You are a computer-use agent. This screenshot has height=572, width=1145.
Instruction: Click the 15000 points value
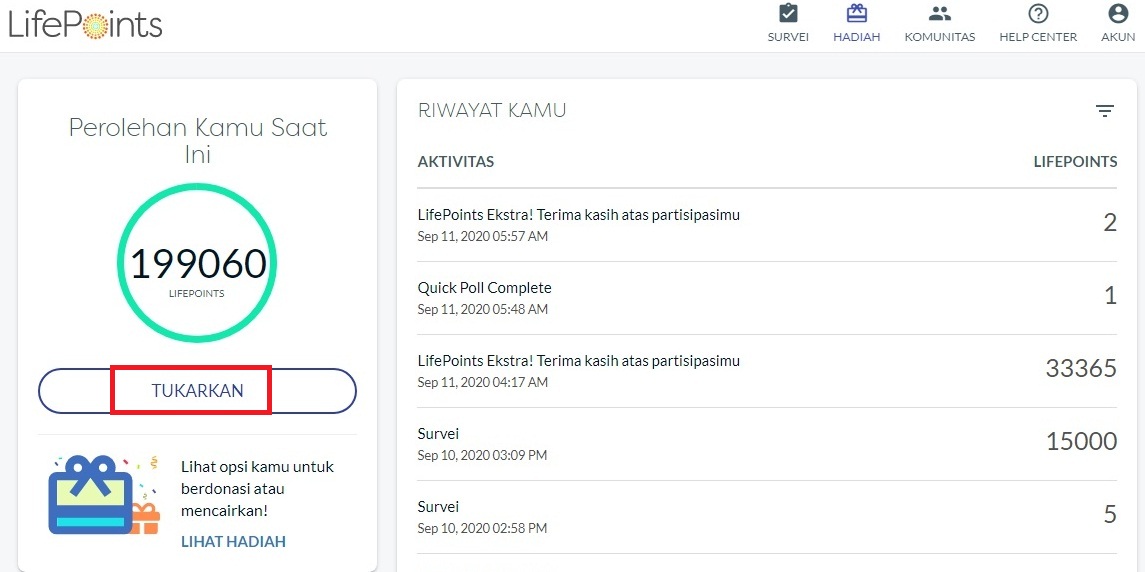[1081, 441]
